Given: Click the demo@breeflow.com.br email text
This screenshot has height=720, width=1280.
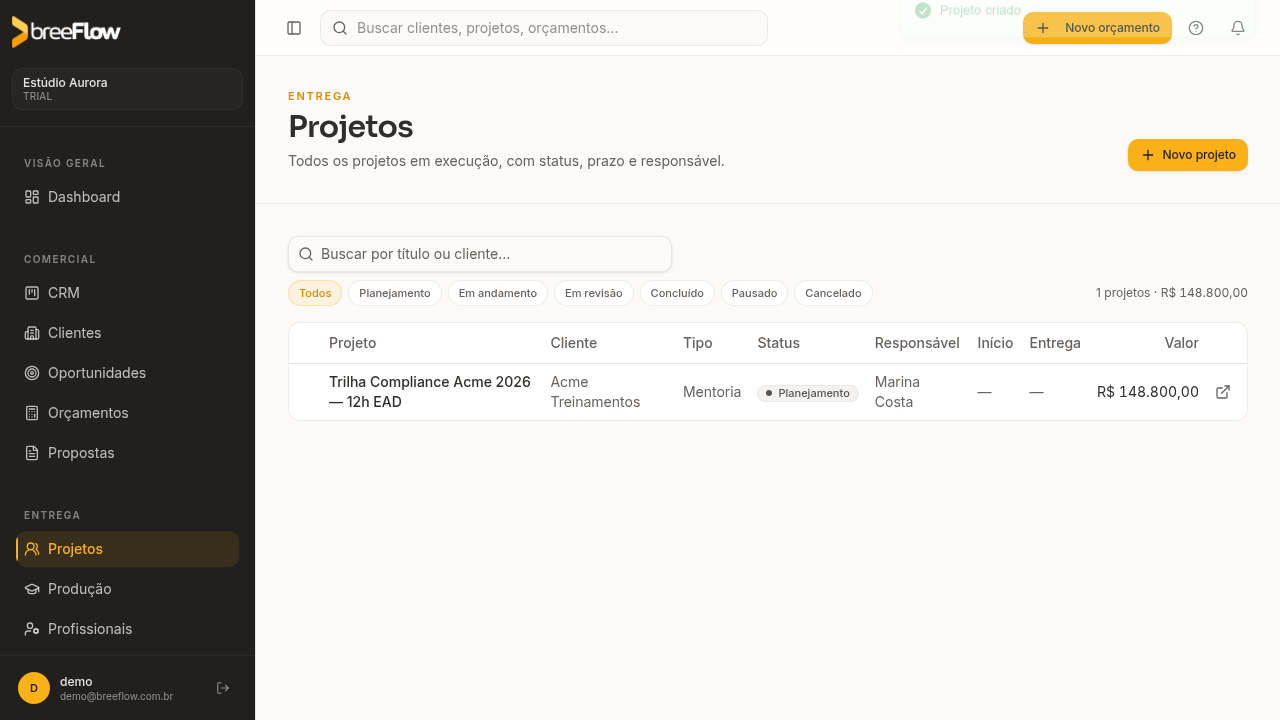Looking at the screenshot, I should point(117,696).
